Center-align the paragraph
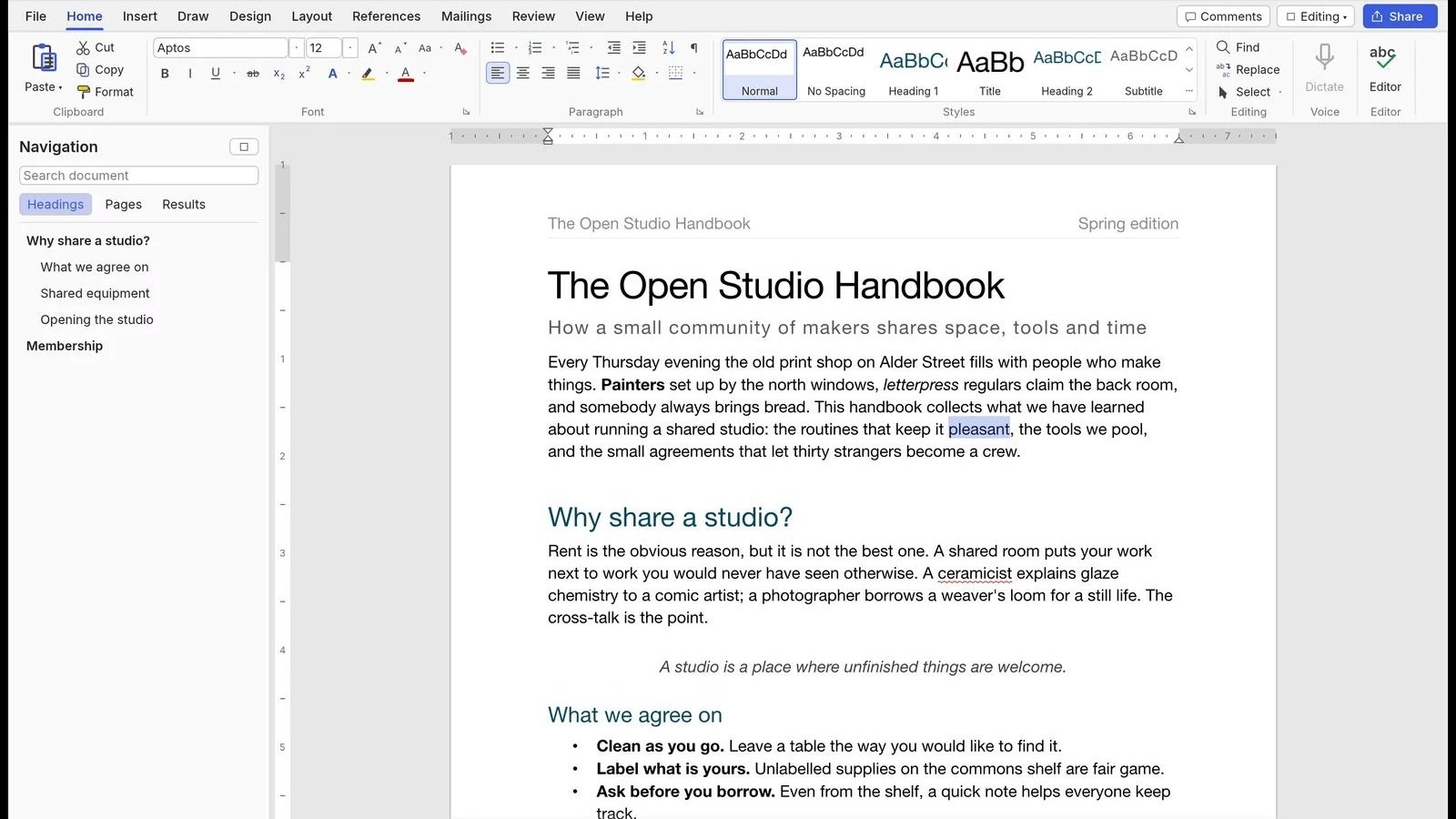This screenshot has width=1456, height=819. [523, 74]
